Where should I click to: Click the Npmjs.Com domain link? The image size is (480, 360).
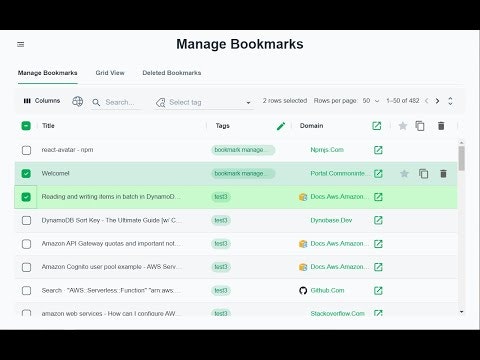tap(327, 150)
